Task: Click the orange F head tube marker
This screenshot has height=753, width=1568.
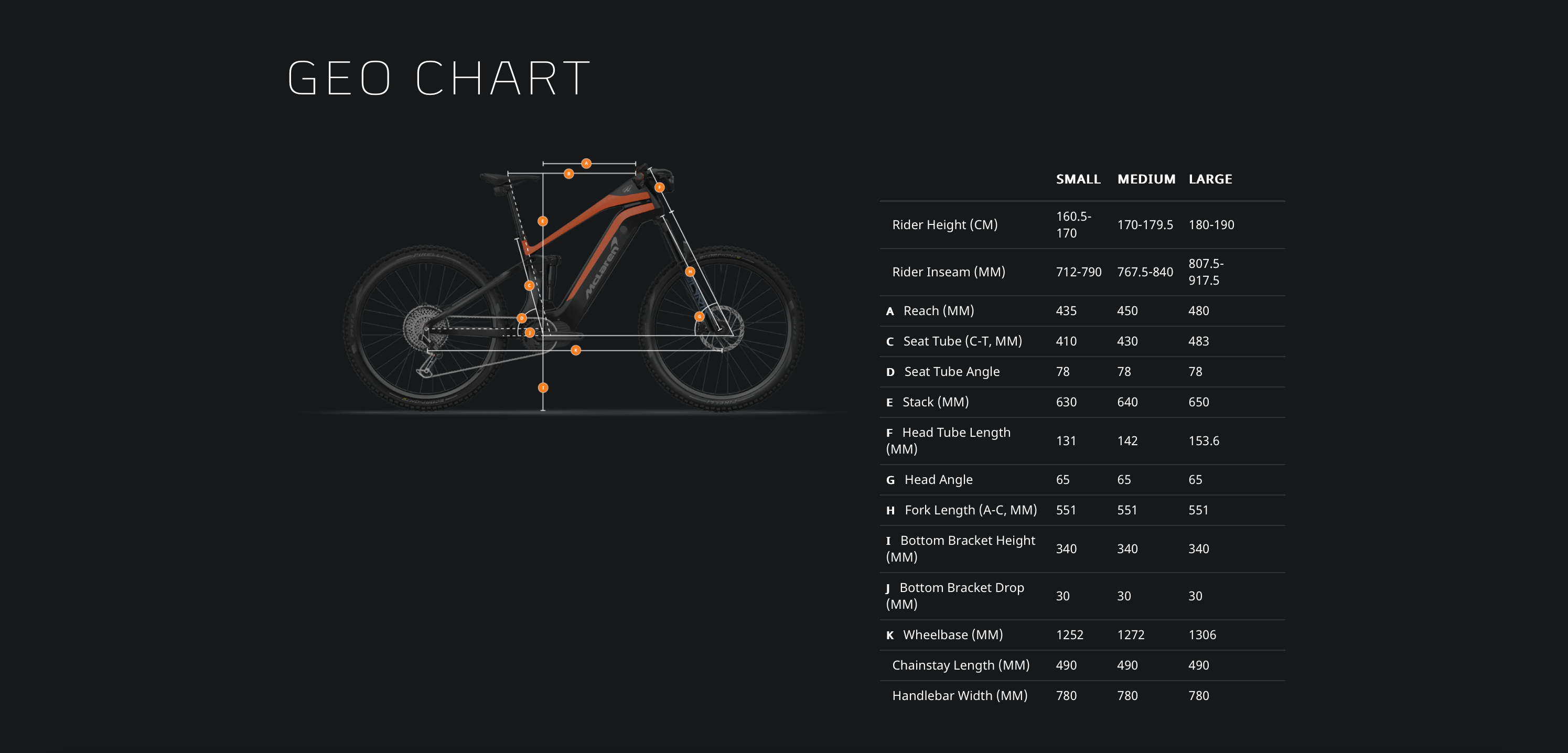Action: [x=659, y=188]
